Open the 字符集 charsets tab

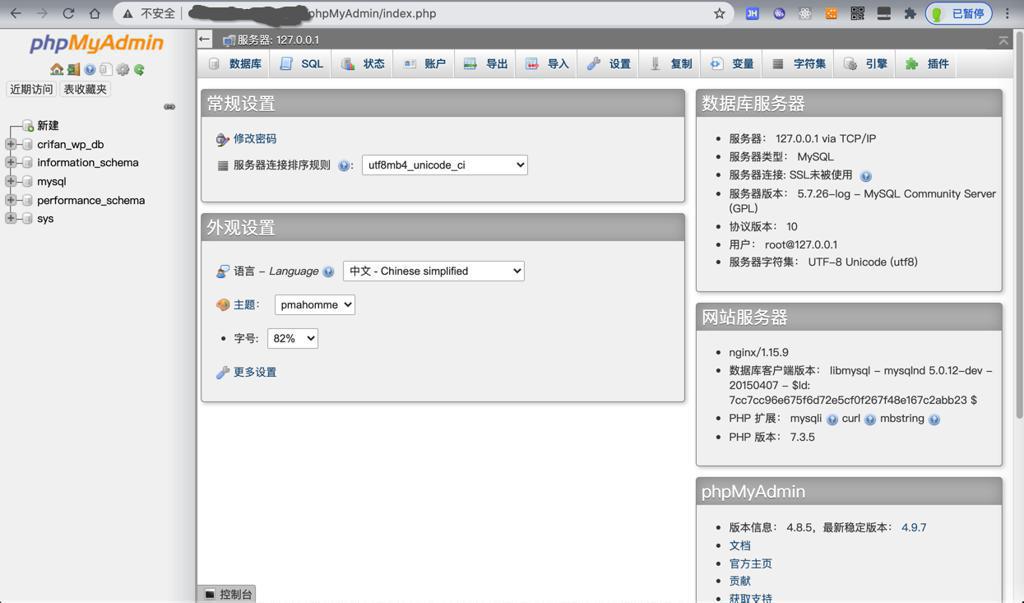(x=799, y=64)
